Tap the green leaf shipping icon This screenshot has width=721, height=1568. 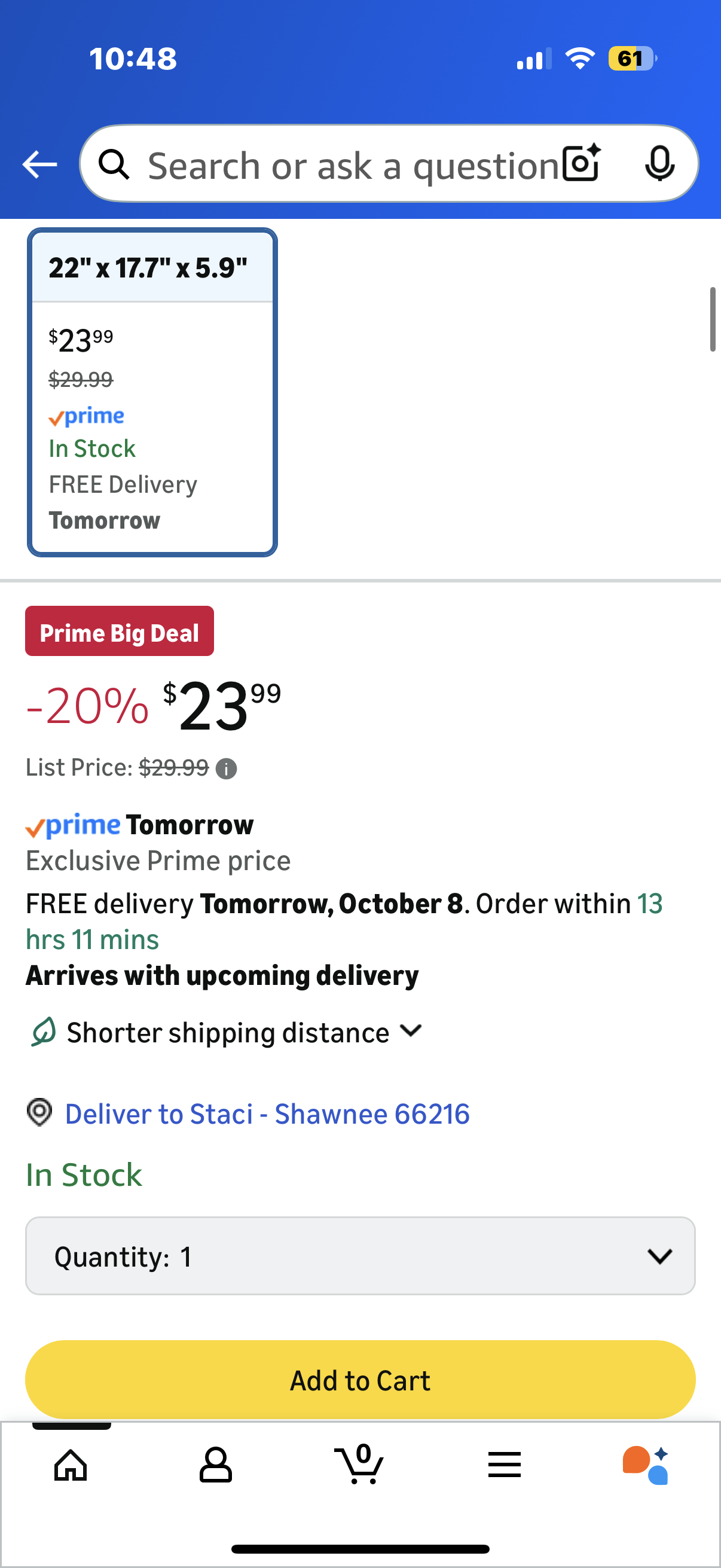point(44,1032)
